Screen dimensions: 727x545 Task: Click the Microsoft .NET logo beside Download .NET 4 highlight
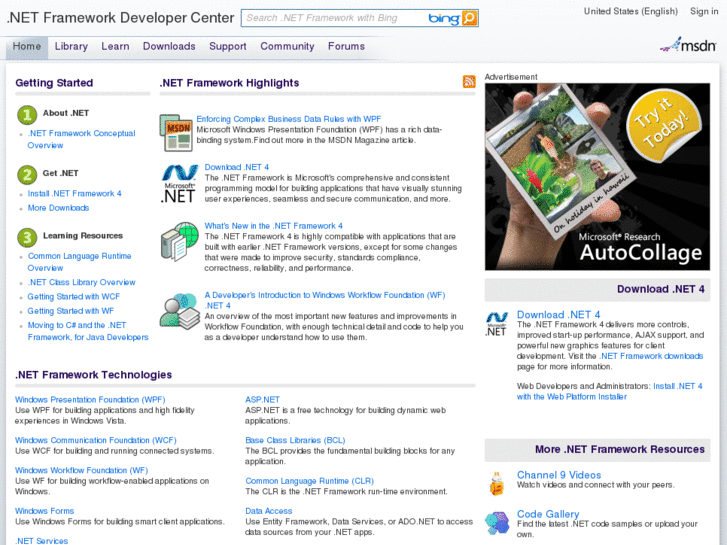click(x=179, y=184)
